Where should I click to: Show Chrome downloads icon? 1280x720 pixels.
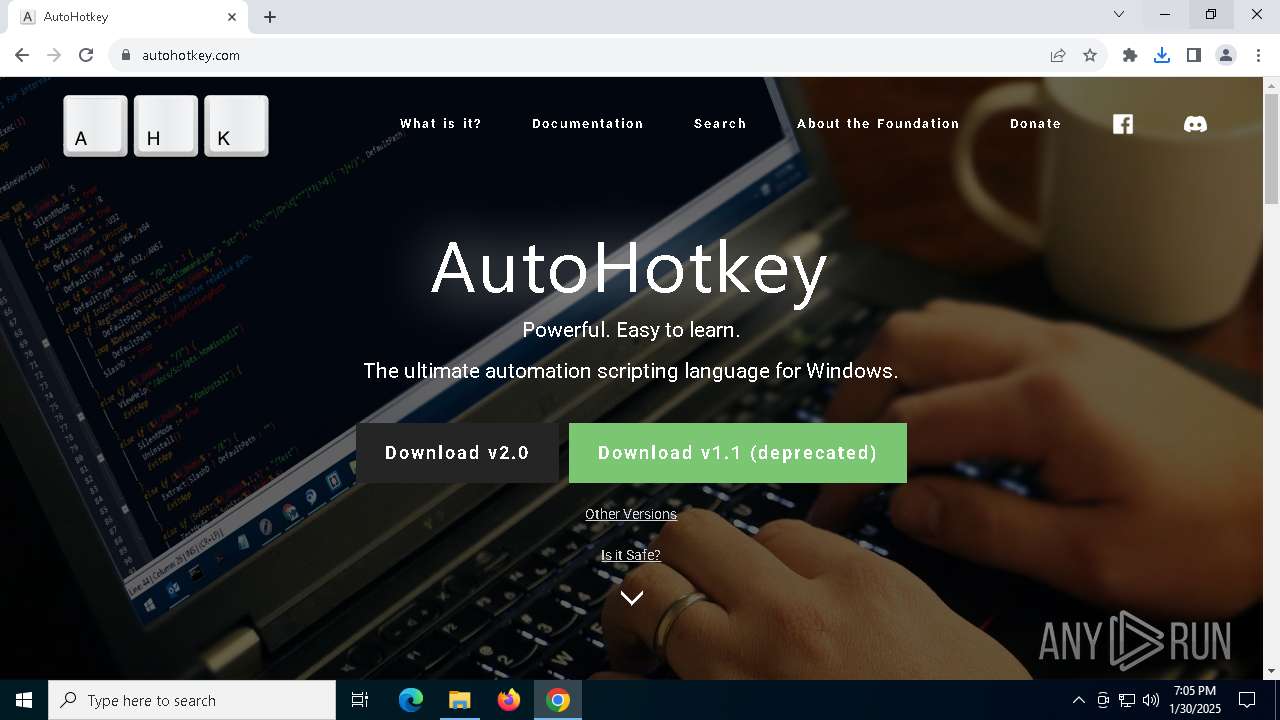tap(1162, 55)
